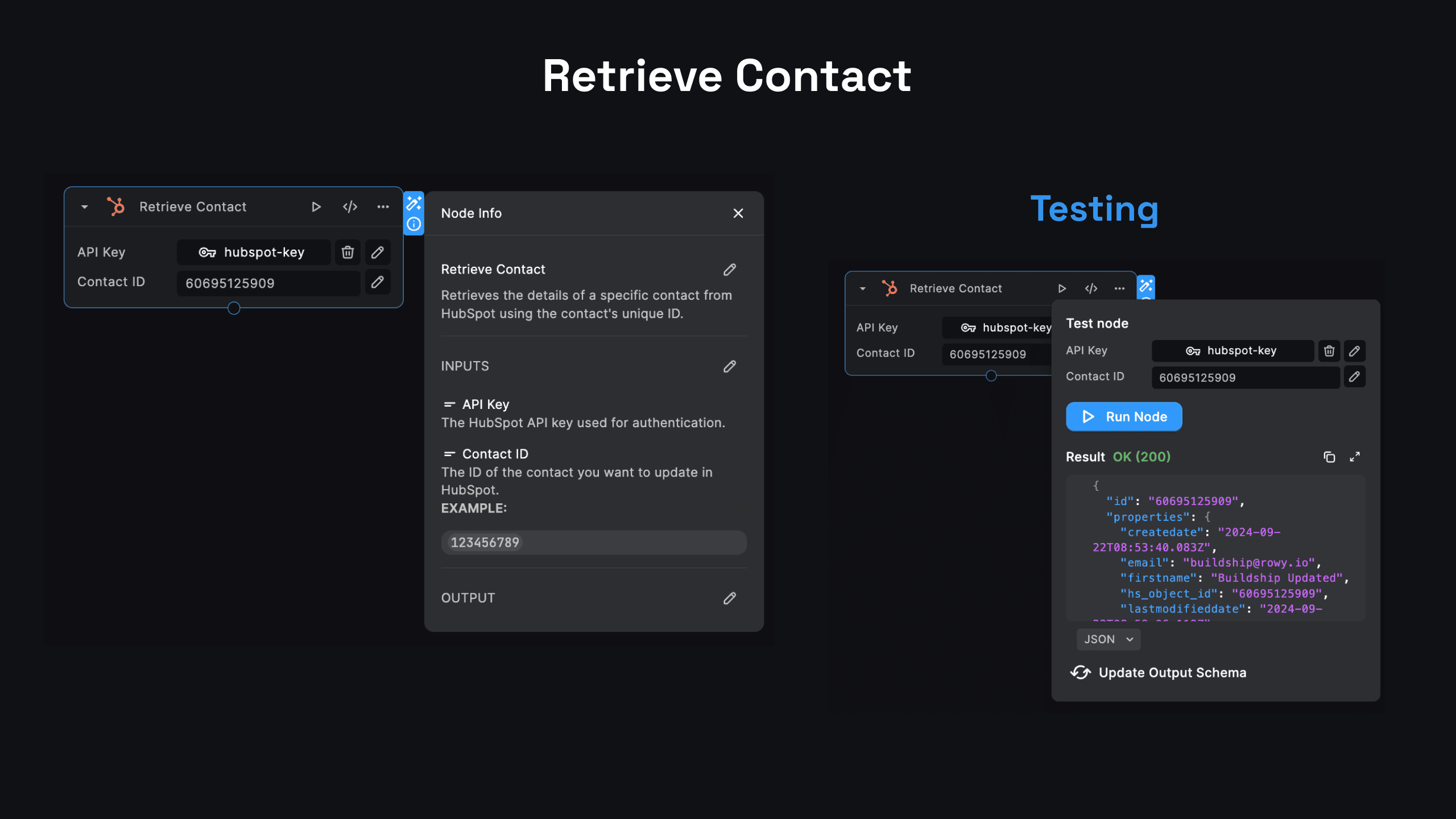
Task: Open the JSON format dropdown
Action: click(x=1108, y=639)
